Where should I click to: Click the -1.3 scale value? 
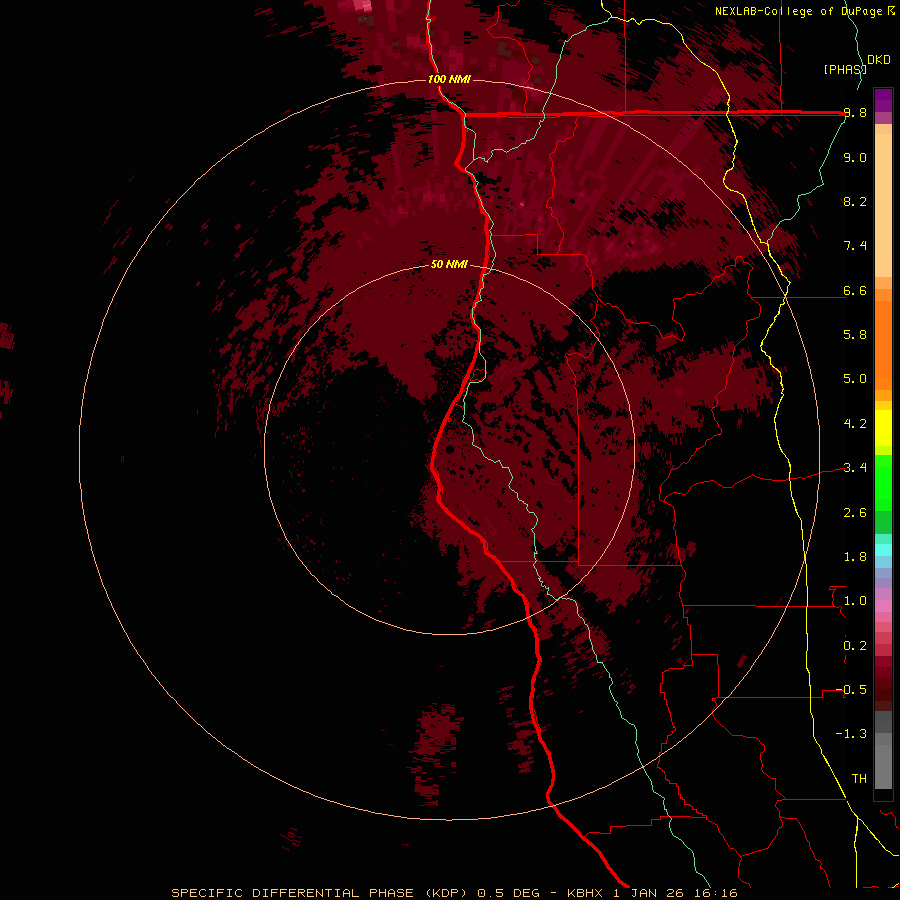pos(851,734)
